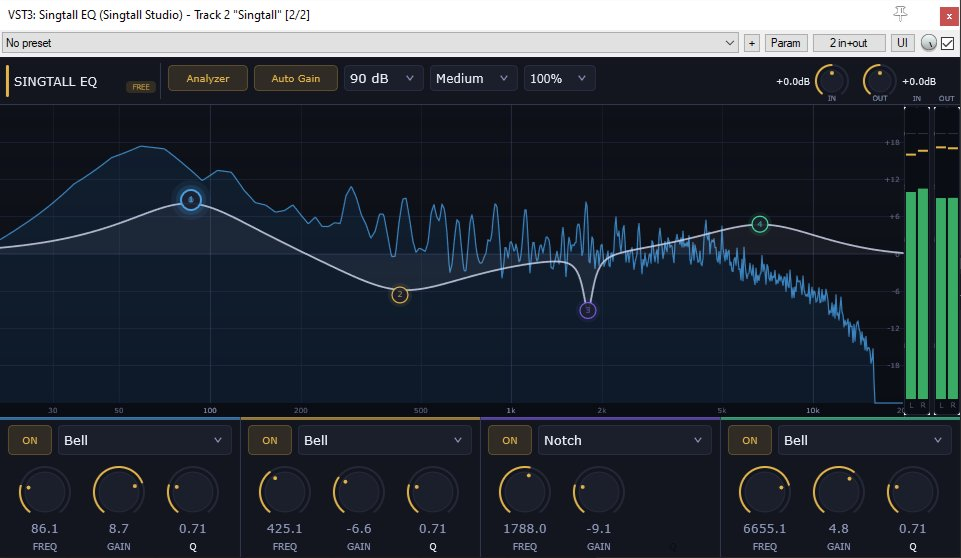Pin the plugin window on top
Screen dimensions: 961x558
point(900,13)
